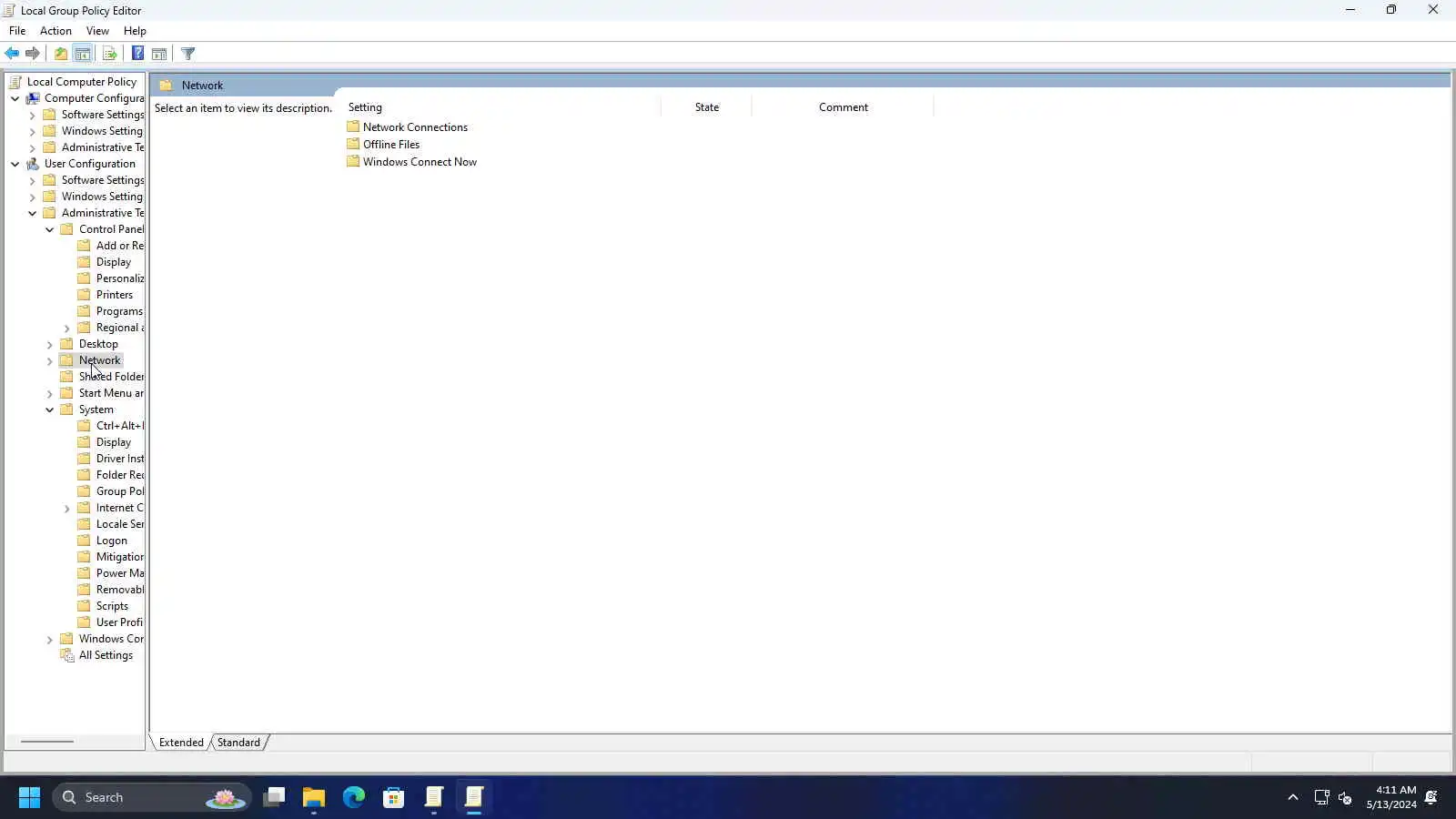Screen dimensions: 1456x819
Task: Select the Mitigation Options tree item
Action: click(x=120, y=557)
